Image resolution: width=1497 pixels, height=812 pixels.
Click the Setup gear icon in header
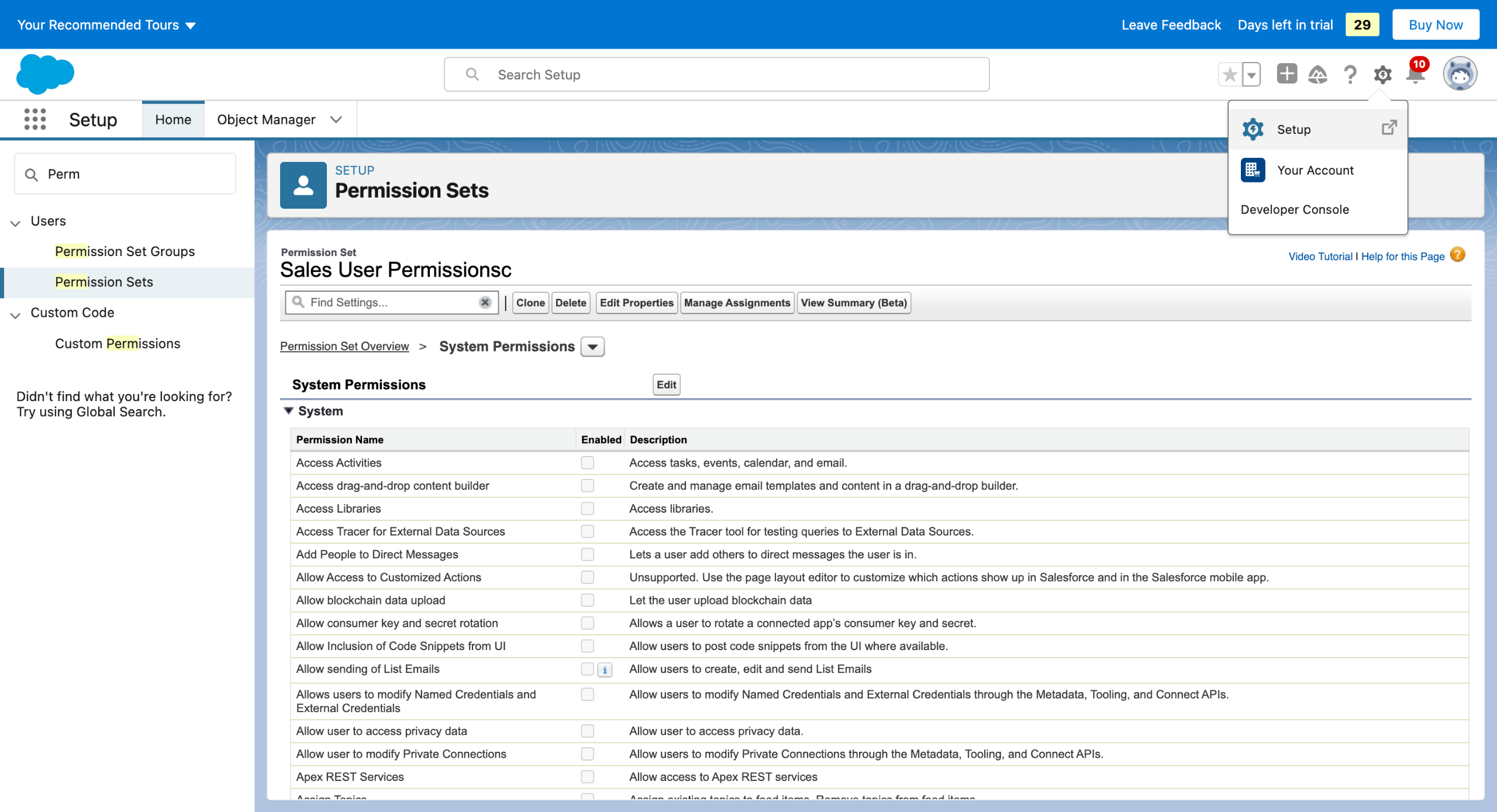pyautogui.click(x=1382, y=75)
